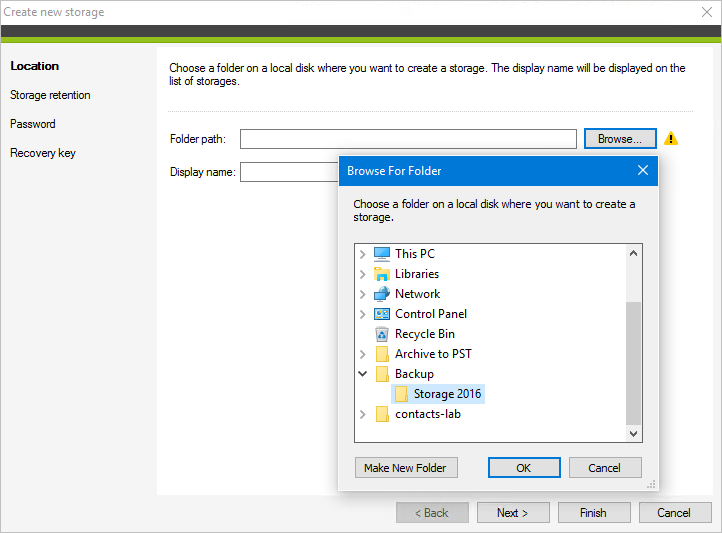This screenshot has width=722, height=533.
Task: Go to the Password step
Action: [x=33, y=124]
